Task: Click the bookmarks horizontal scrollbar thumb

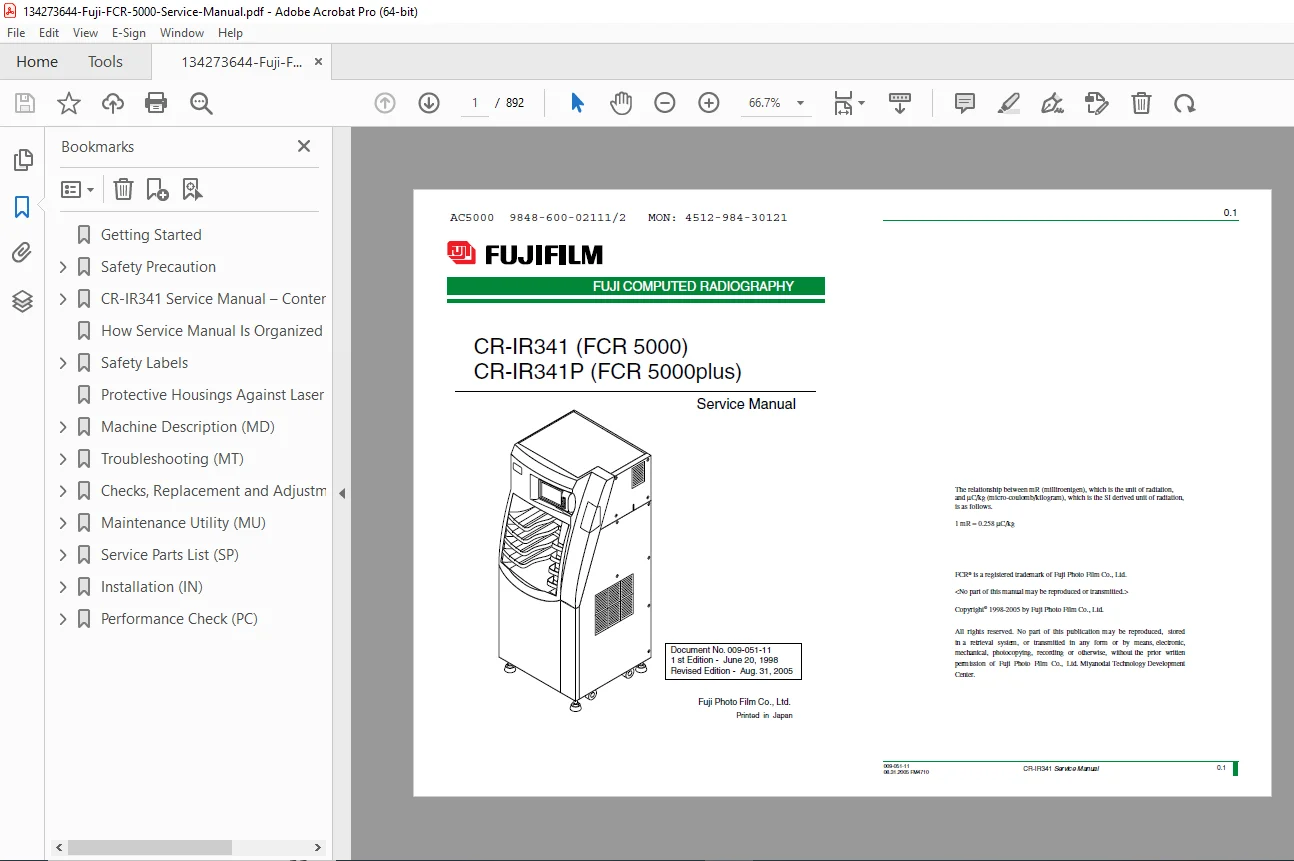Action: coord(150,848)
